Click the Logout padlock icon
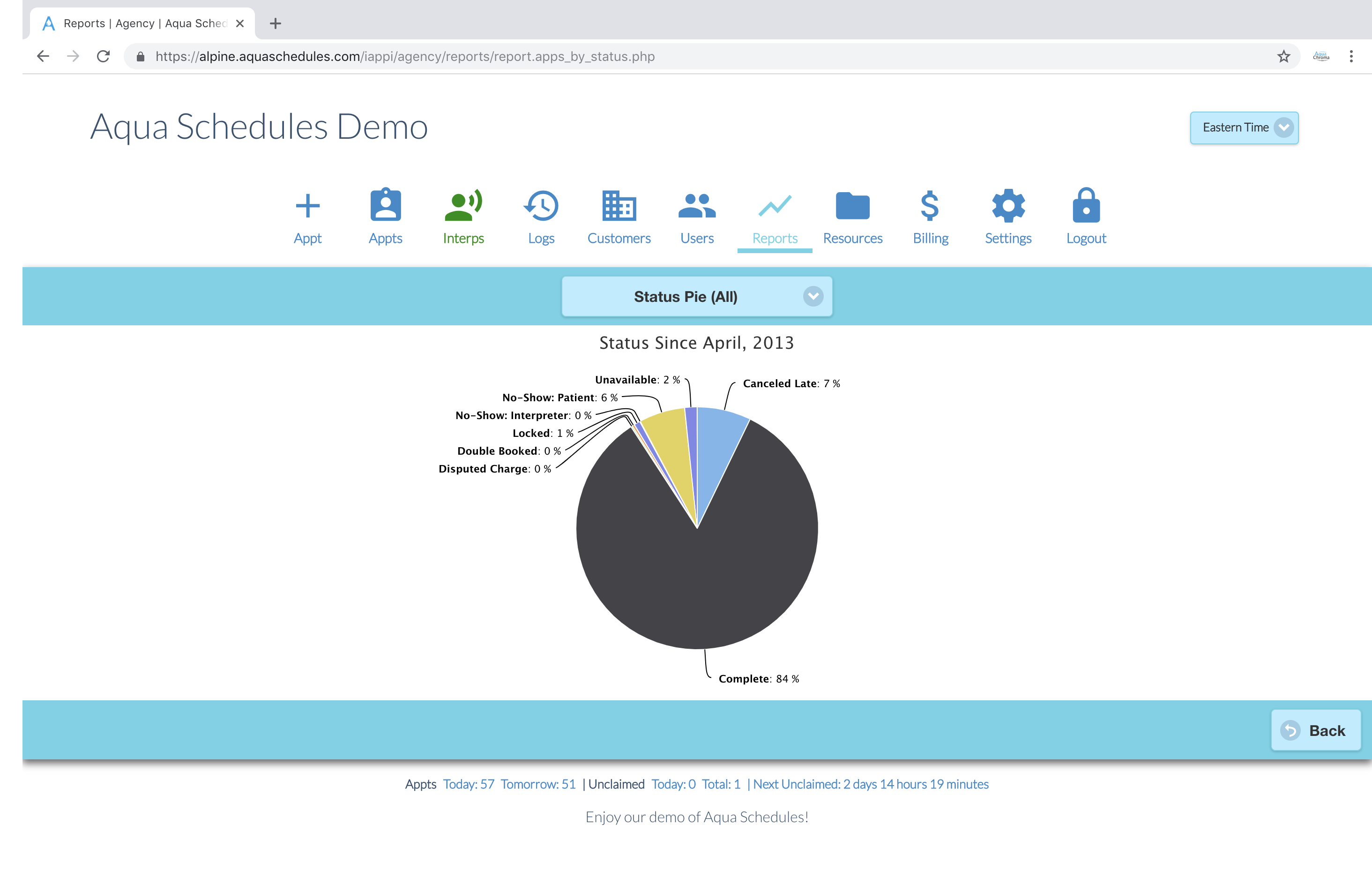 1086,205
